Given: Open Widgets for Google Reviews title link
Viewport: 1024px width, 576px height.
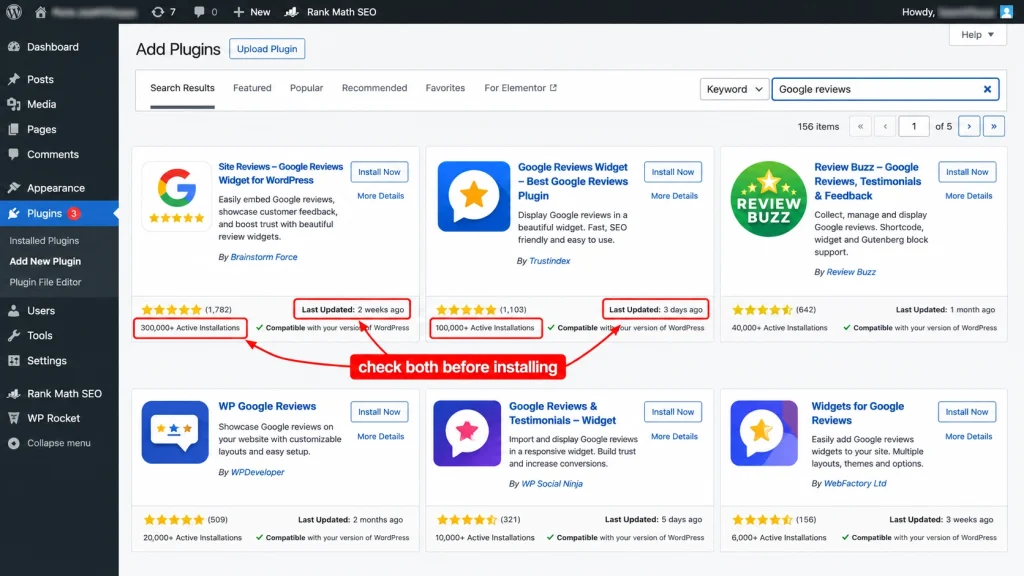Looking at the screenshot, I should tap(857, 413).
